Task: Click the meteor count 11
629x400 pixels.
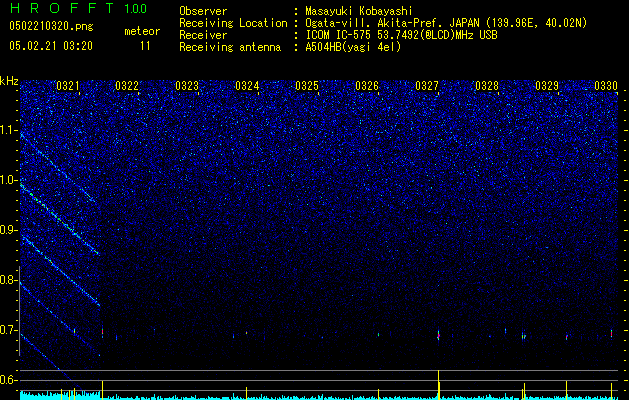Action: pyautogui.click(x=145, y=46)
